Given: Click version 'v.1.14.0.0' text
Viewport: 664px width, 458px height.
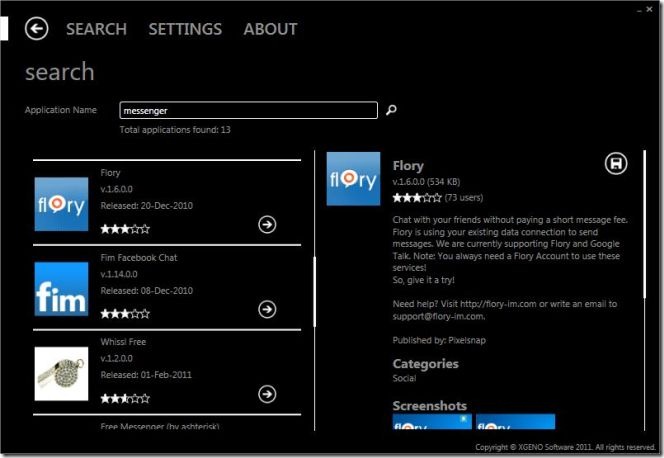Looking at the screenshot, I should [119, 274].
